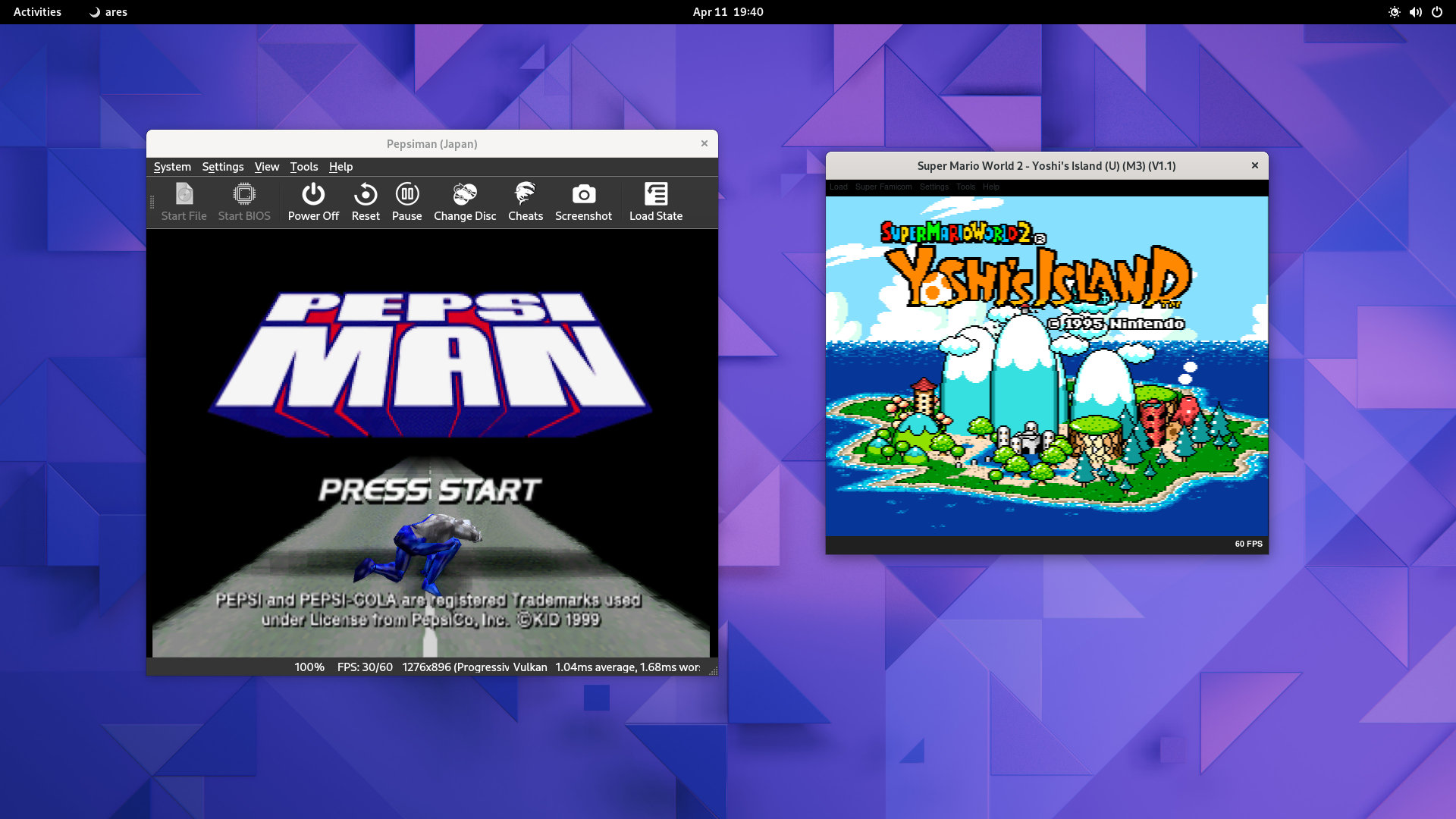Expand the View menu in Pepsiman
This screenshot has width=1456, height=819.
coord(266,166)
